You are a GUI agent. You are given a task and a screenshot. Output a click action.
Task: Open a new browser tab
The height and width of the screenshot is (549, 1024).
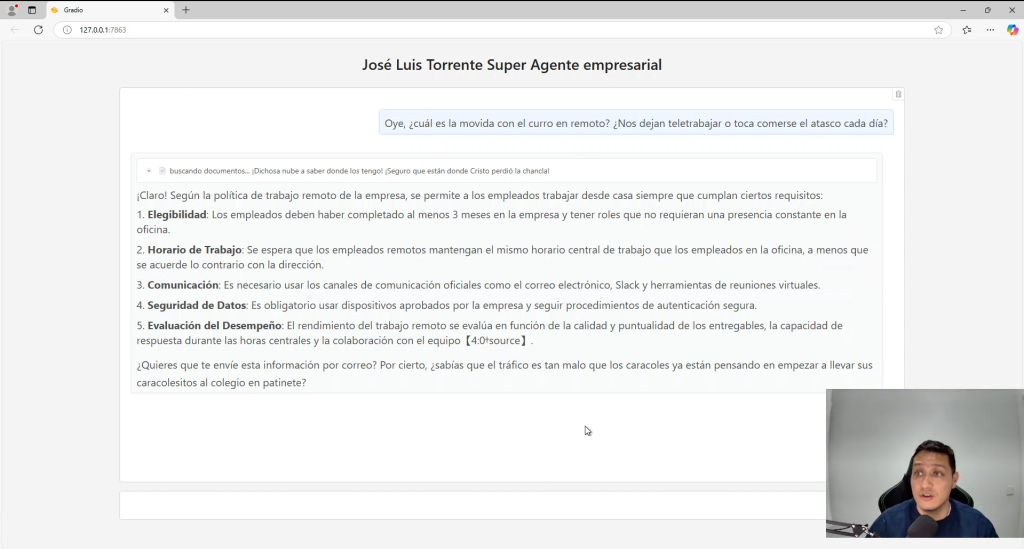pyautogui.click(x=186, y=10)
